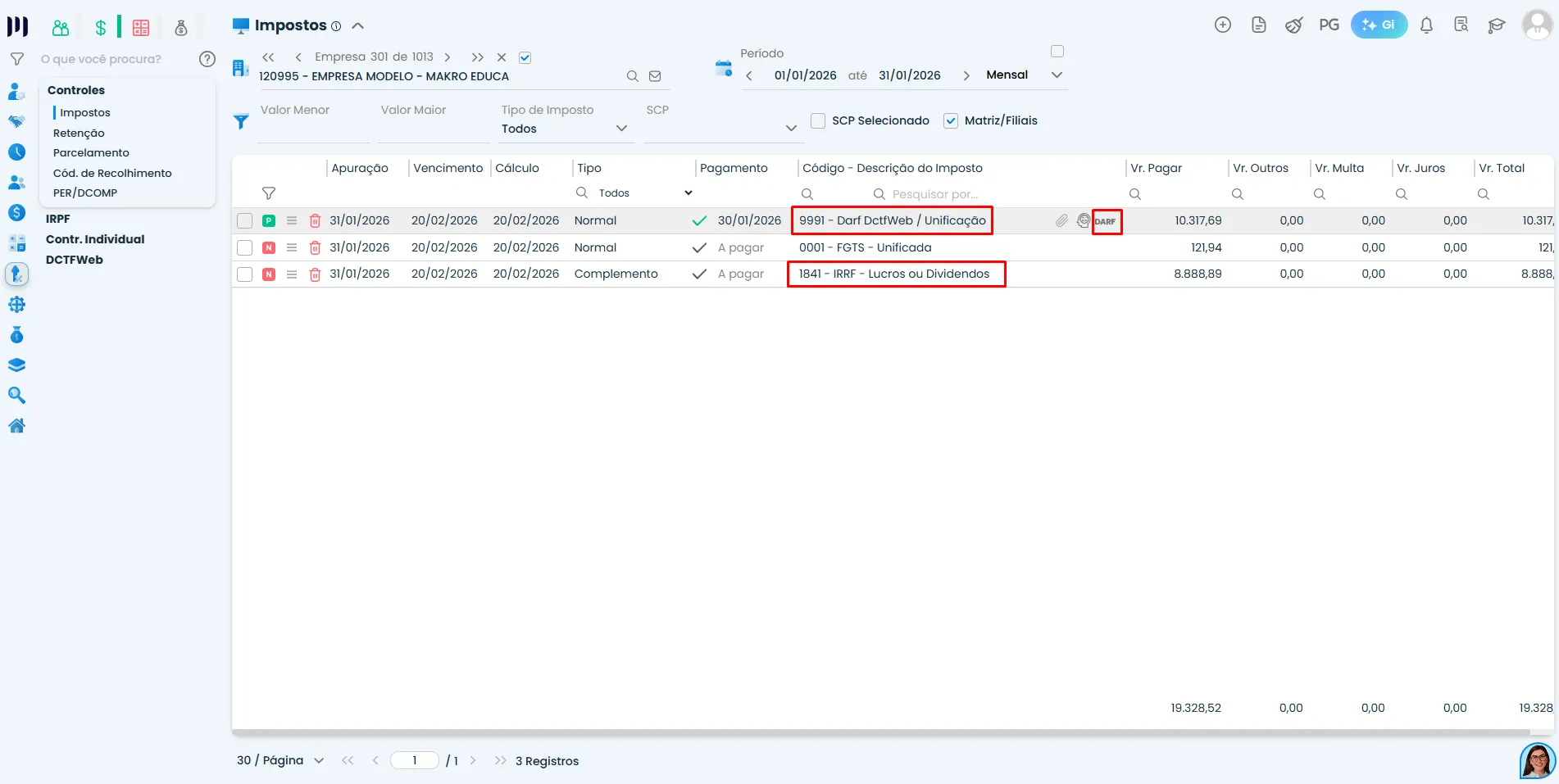The height and width of the screenshot is (784, 1559).
Task: Jump to last company with double arrow
Action: coord(478,57)
